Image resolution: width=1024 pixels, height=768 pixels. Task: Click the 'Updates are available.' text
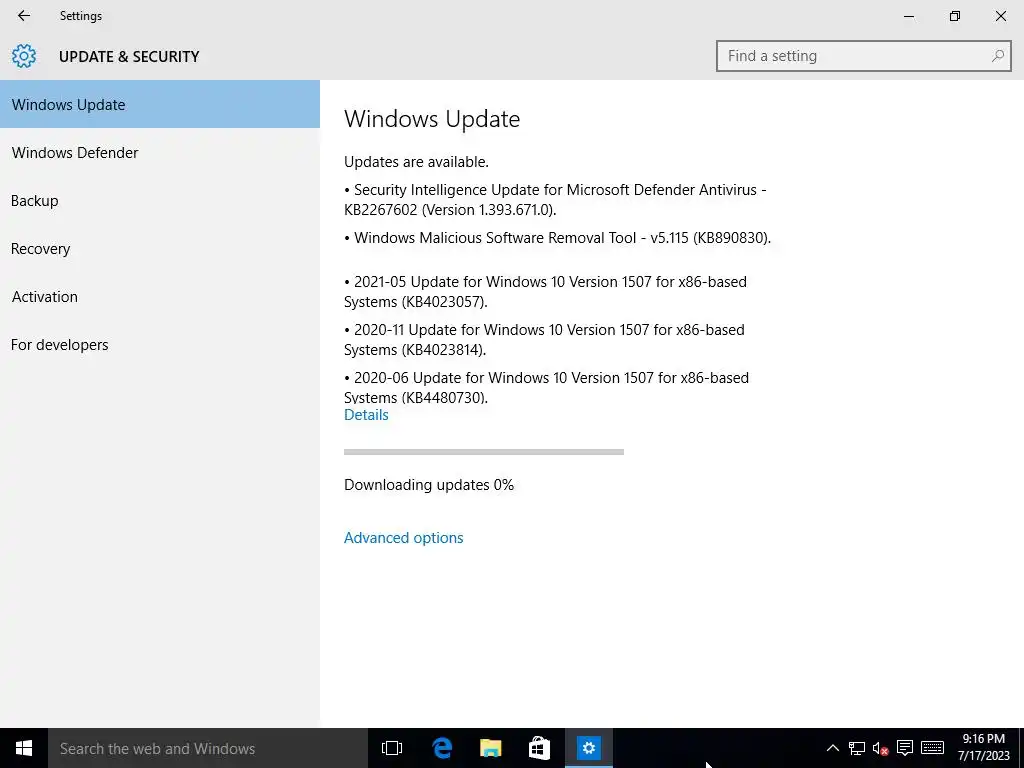(416, 161)
